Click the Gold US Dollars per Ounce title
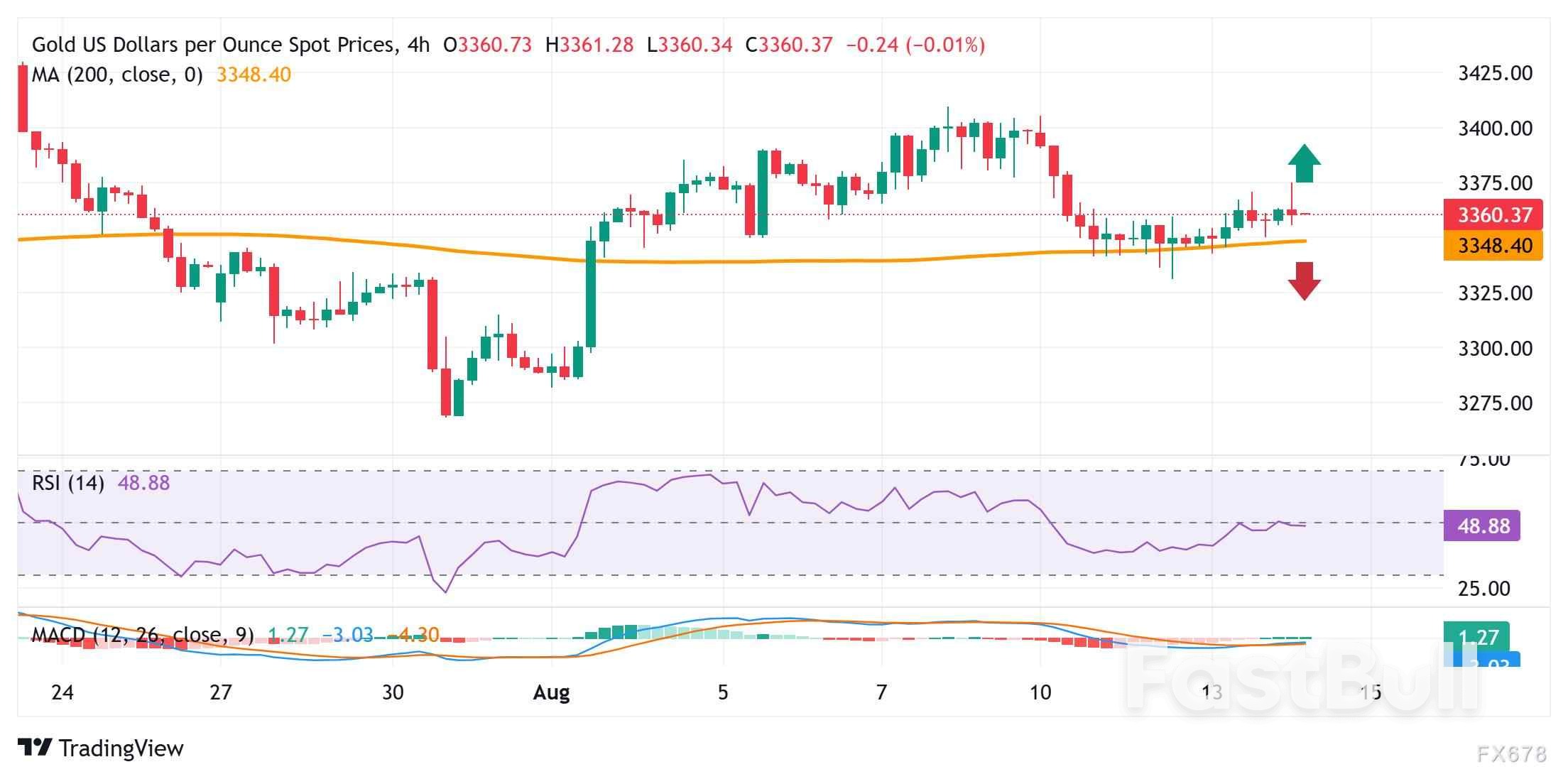This screenshot has width=1568, height=779. pos(213,45)
